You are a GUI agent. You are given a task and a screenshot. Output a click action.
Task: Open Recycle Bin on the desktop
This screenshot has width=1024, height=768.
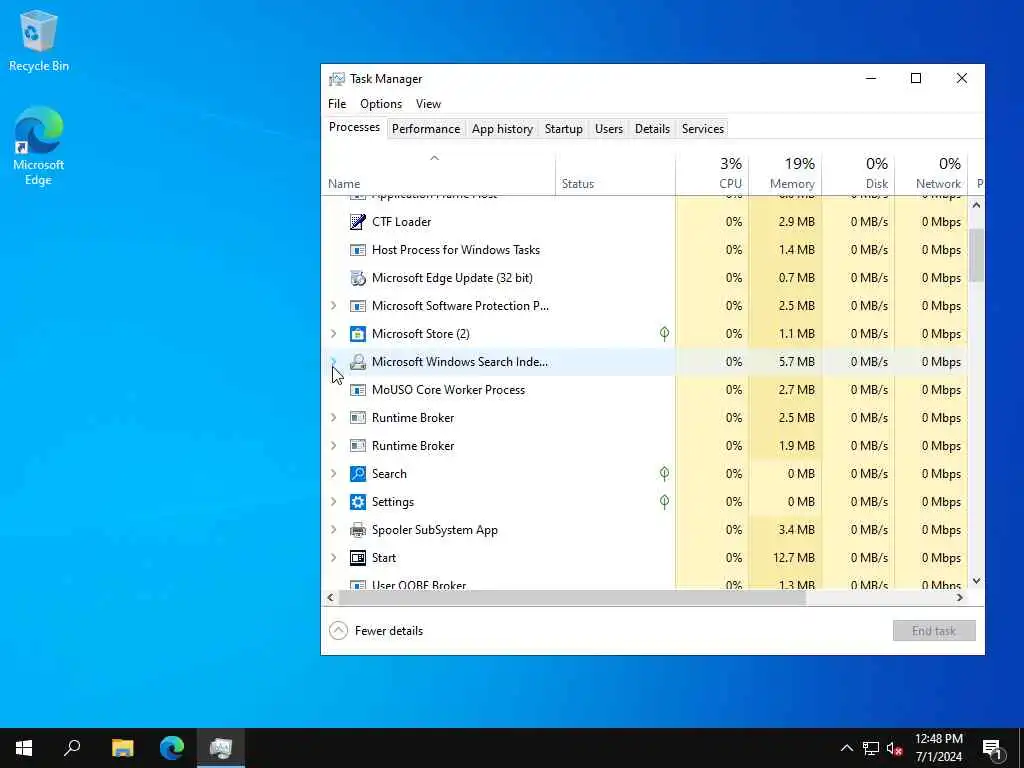(x=39, y=41)
